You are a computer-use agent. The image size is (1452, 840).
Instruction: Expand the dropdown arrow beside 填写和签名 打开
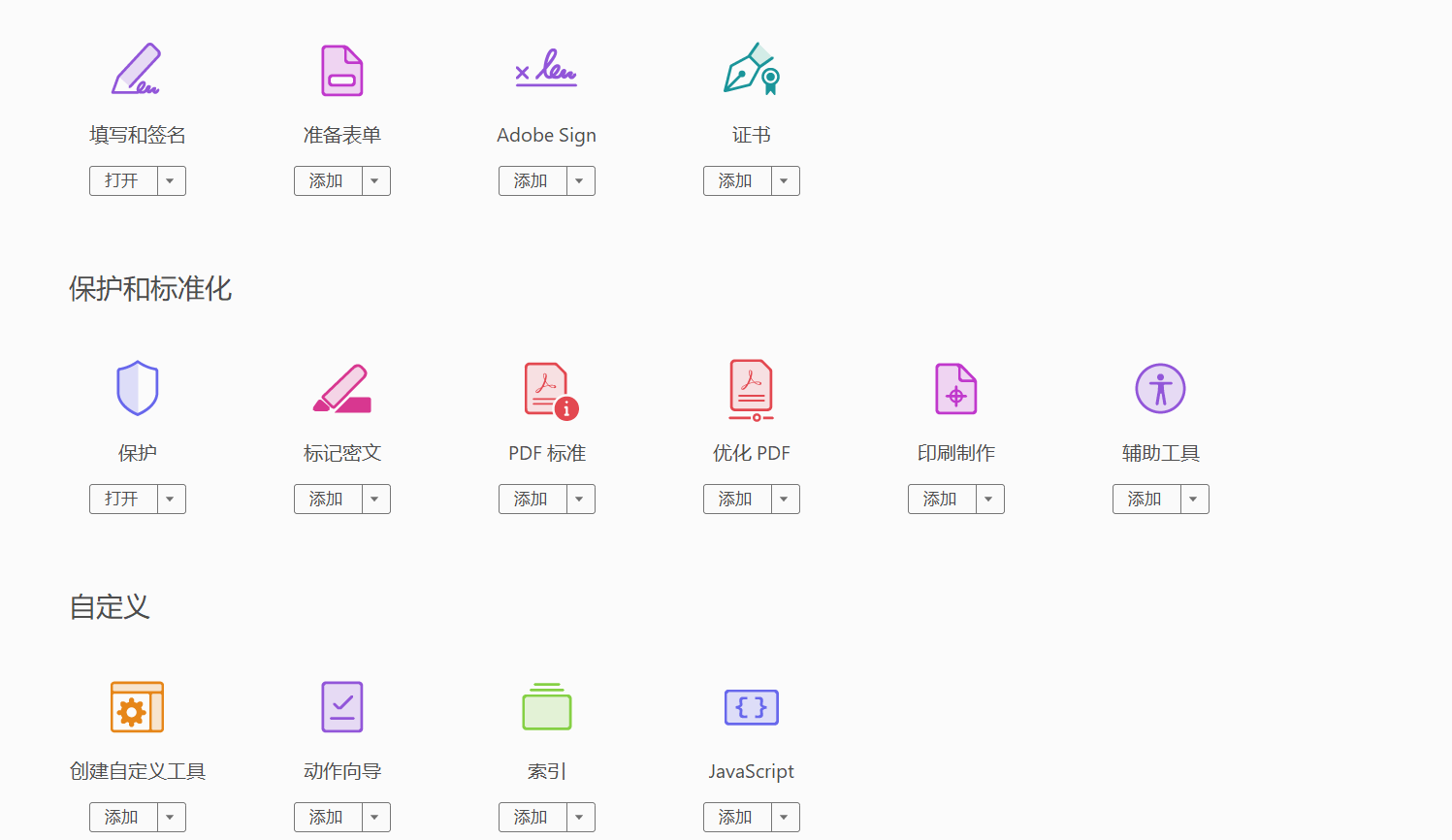pos(171,181)
